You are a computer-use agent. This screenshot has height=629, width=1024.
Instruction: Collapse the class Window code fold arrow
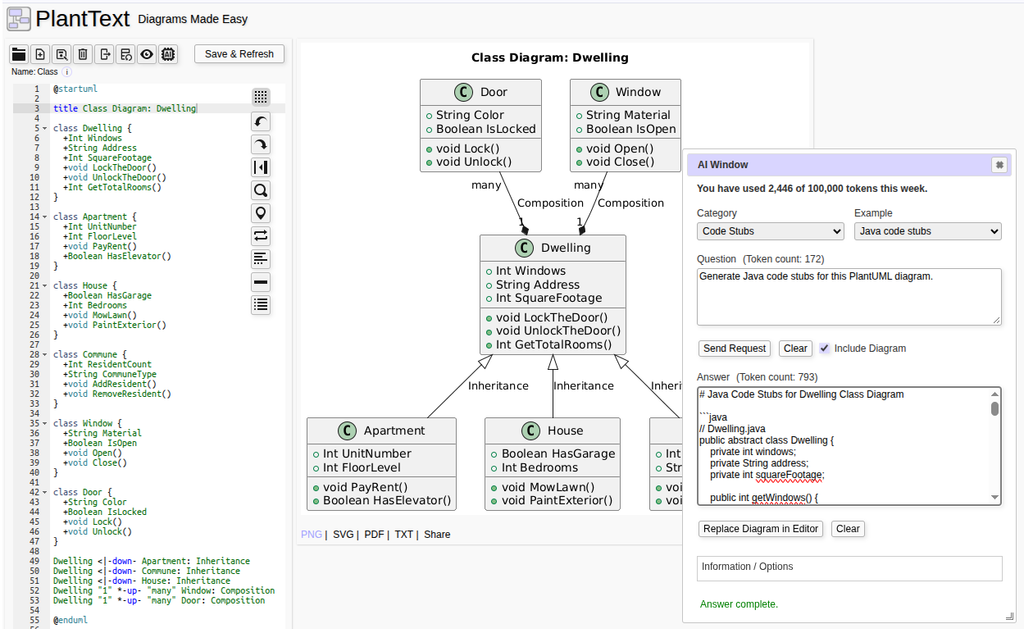tap(44, 424)
